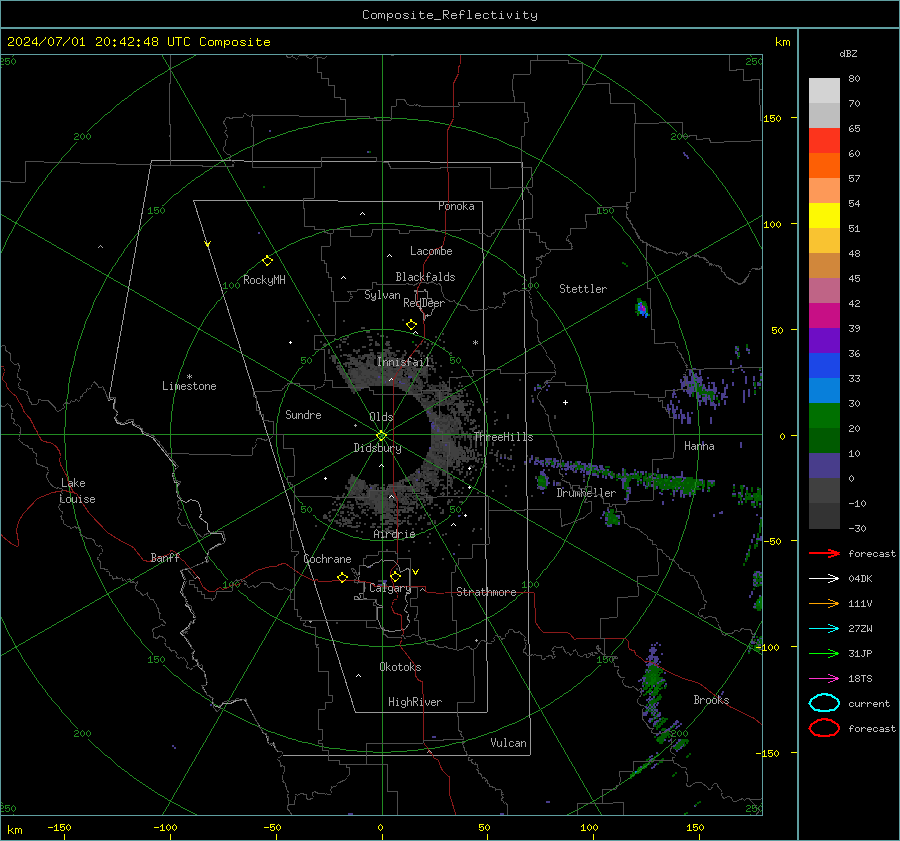Viewport: 900px width, 841px height.
Task: Click the Airdrie label
Action: pyautogui.click(x=394, y=534)
